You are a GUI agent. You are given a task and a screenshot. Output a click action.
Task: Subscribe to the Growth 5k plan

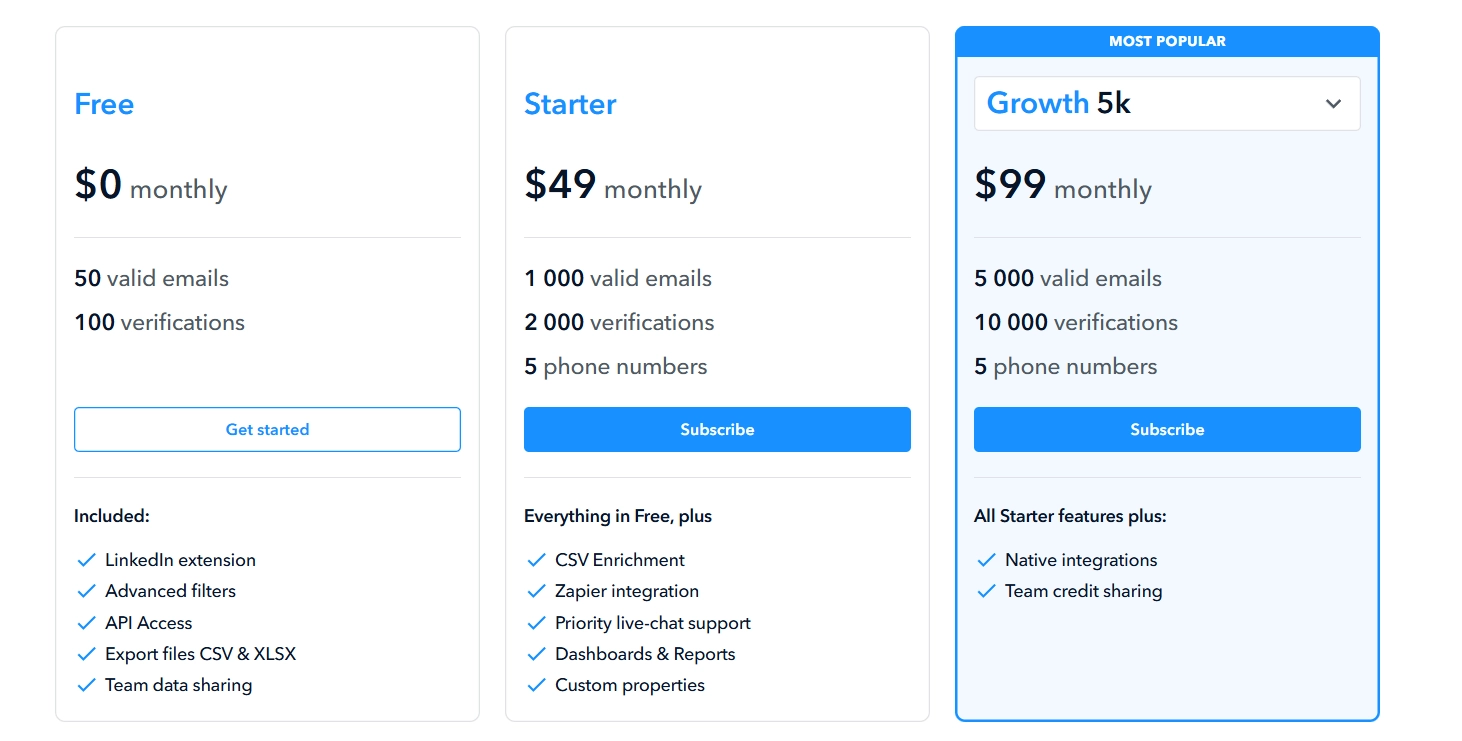pos(1167,429)
